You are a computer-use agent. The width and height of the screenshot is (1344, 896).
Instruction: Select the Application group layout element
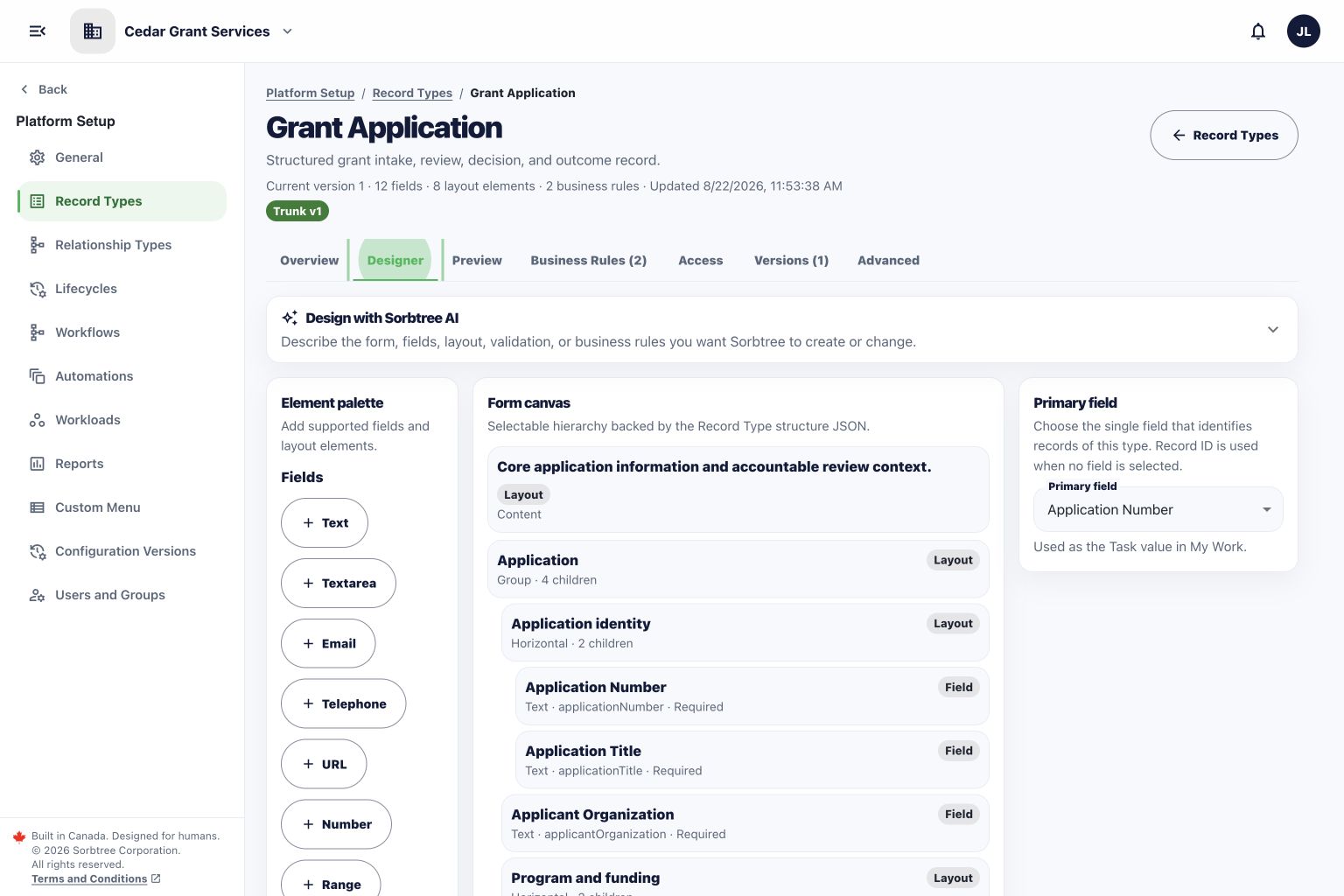(738, 569)
